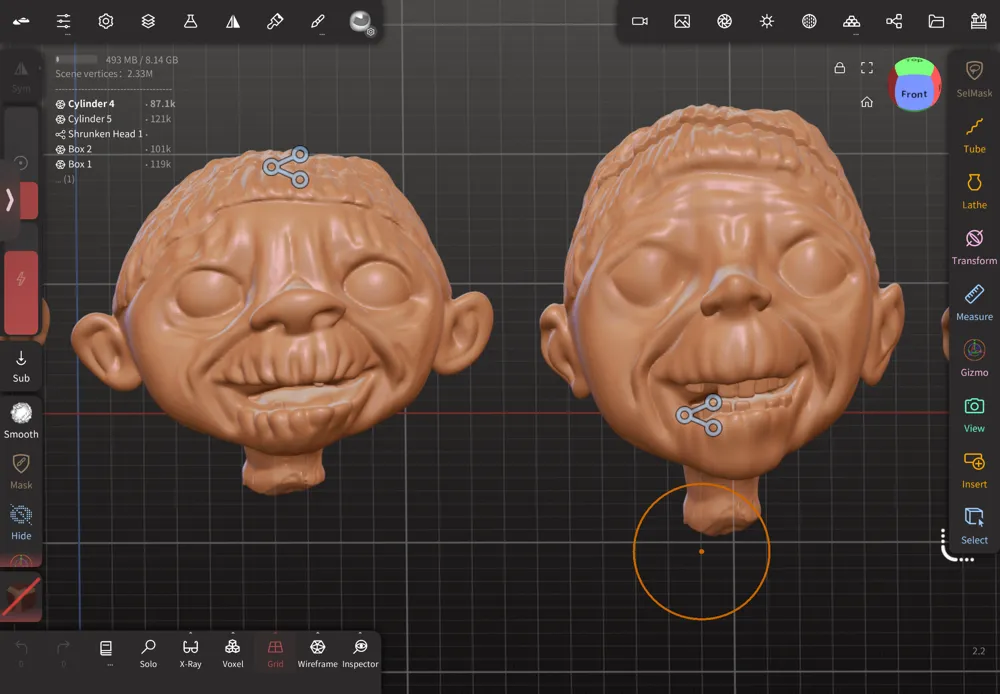Select the Measure tool
Image resolution: width=1000 pixels, height=694 pixels.
click(974, 302)
